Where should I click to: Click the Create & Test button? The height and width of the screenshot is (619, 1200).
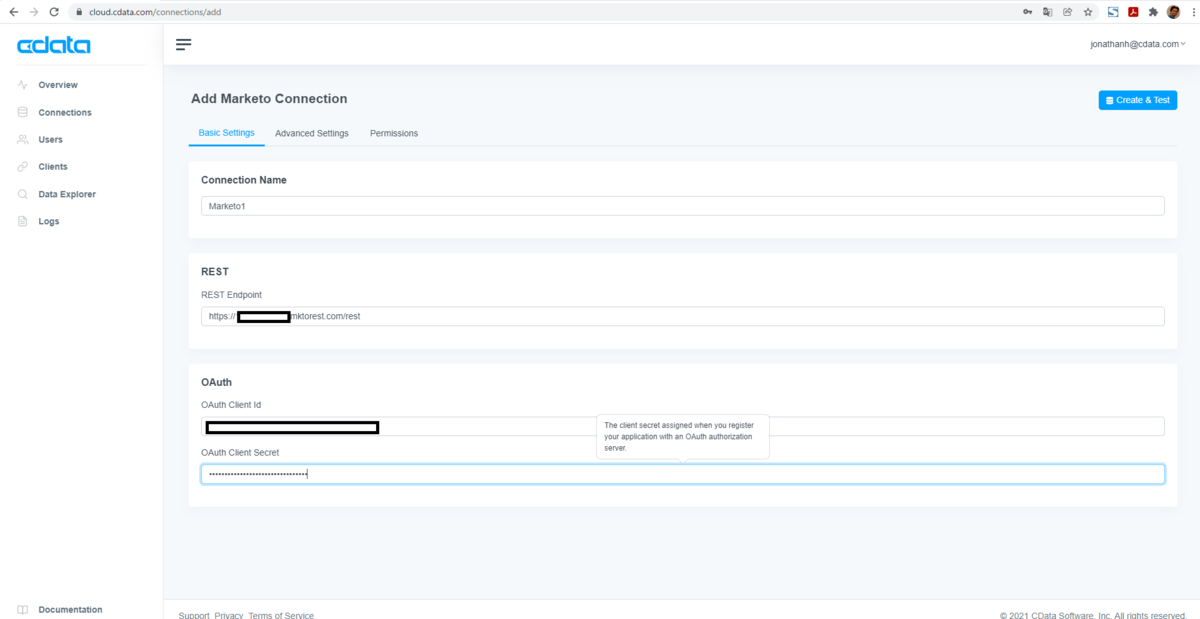click(x=1137, y=100)
